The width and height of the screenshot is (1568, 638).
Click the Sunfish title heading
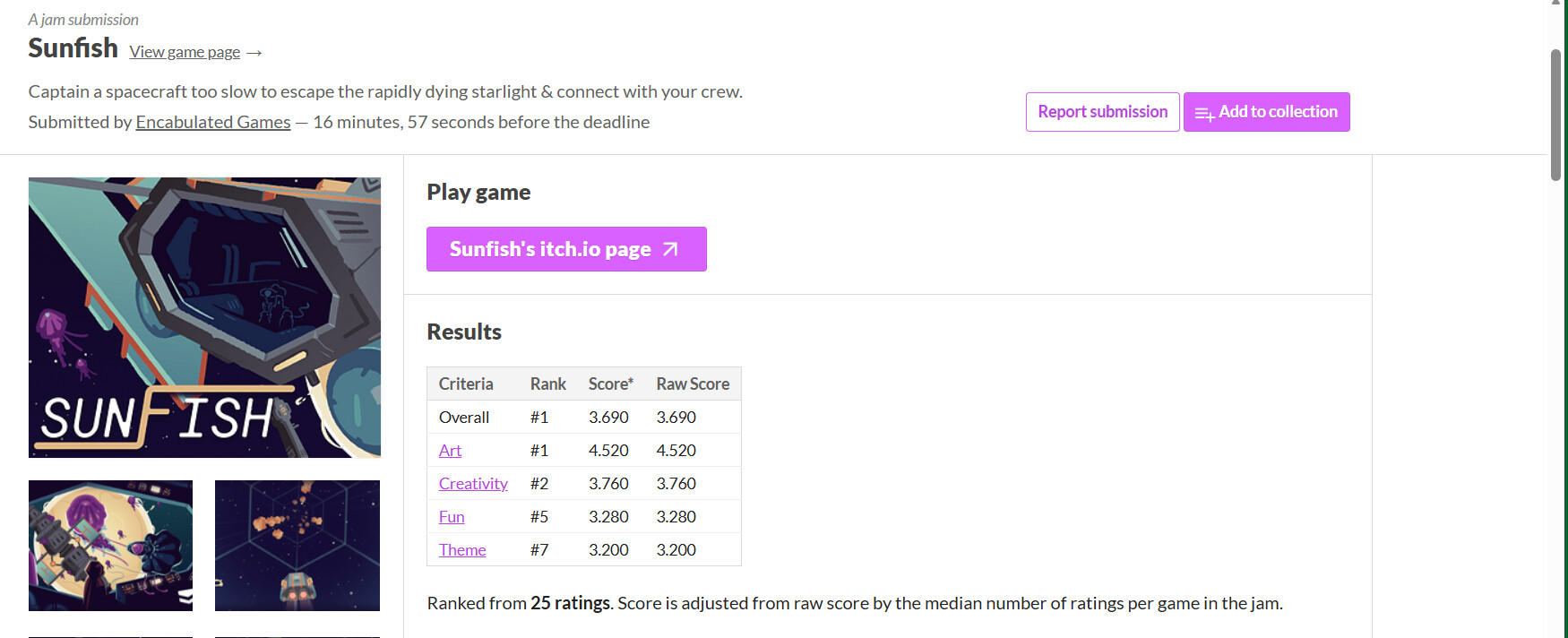click(73, 47)
